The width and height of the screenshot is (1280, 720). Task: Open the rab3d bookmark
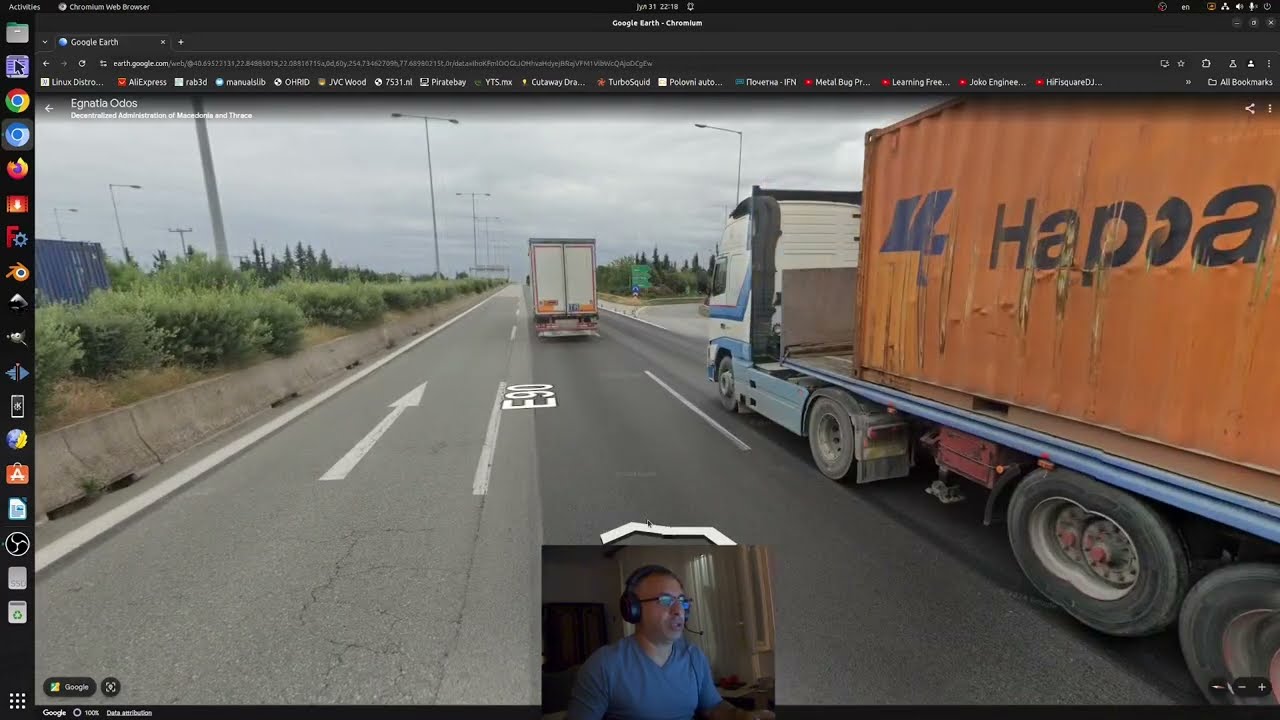[x=190, y=82]
